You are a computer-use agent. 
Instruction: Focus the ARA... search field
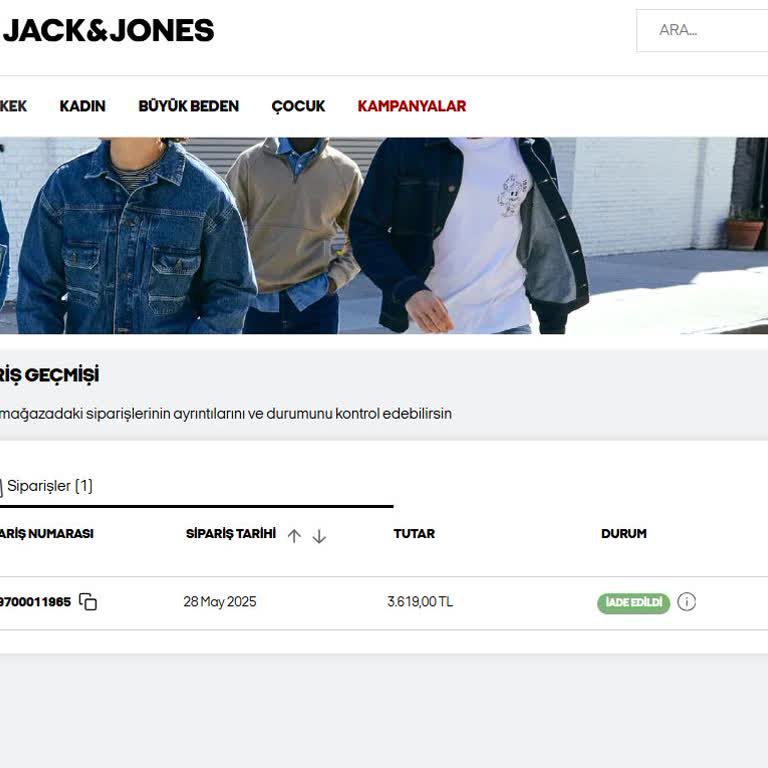pyautogui.click(x=702, y=30)
